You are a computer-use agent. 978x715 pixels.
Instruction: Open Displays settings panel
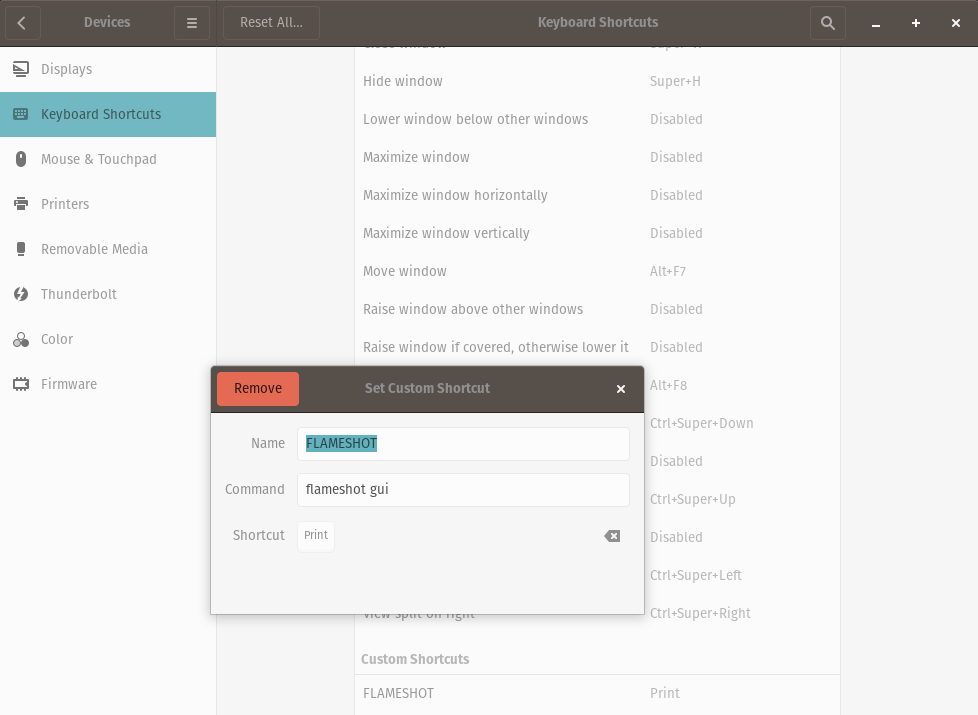tap(108, 69)
